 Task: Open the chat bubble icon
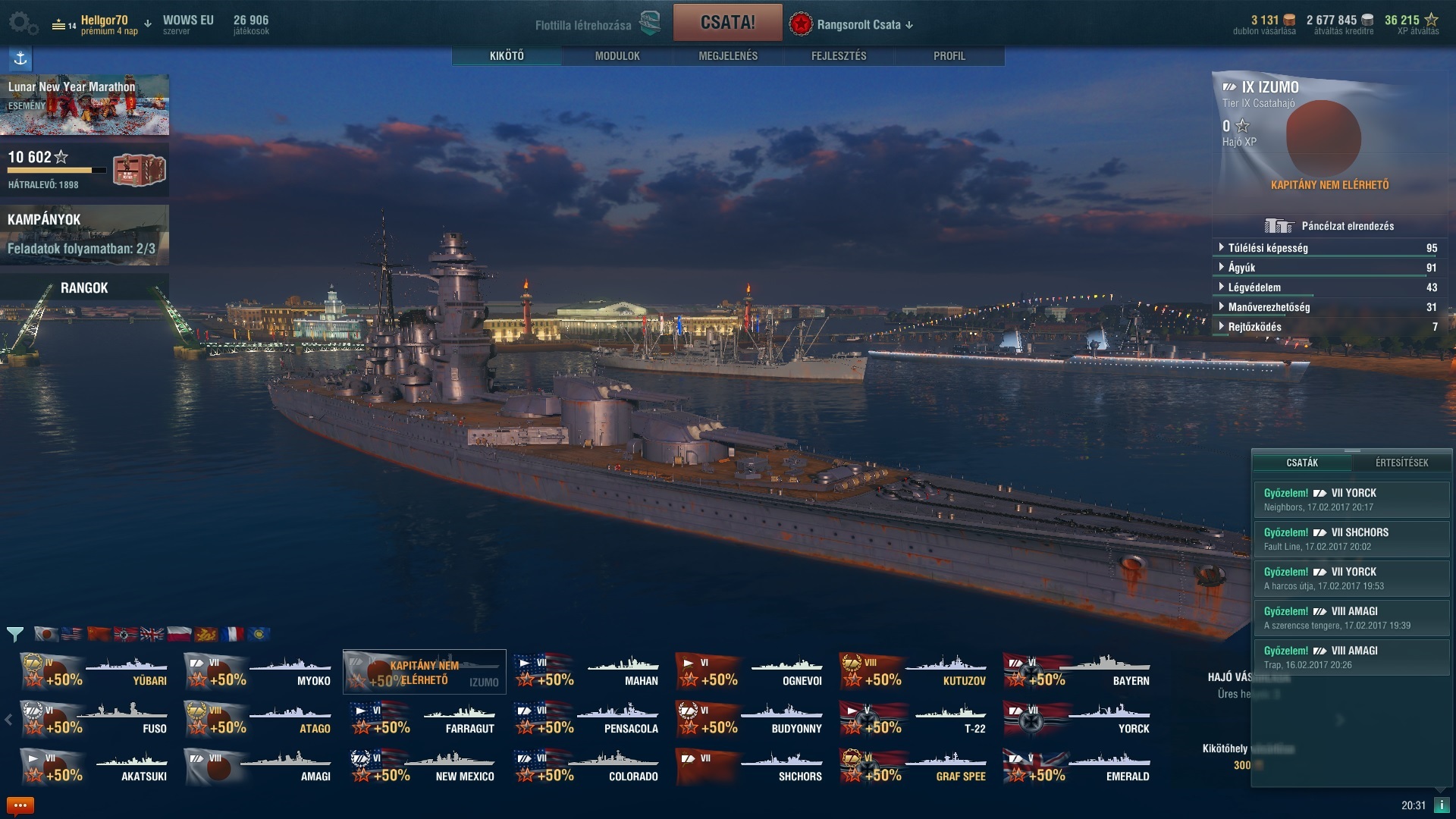click(x=20, y=805)
